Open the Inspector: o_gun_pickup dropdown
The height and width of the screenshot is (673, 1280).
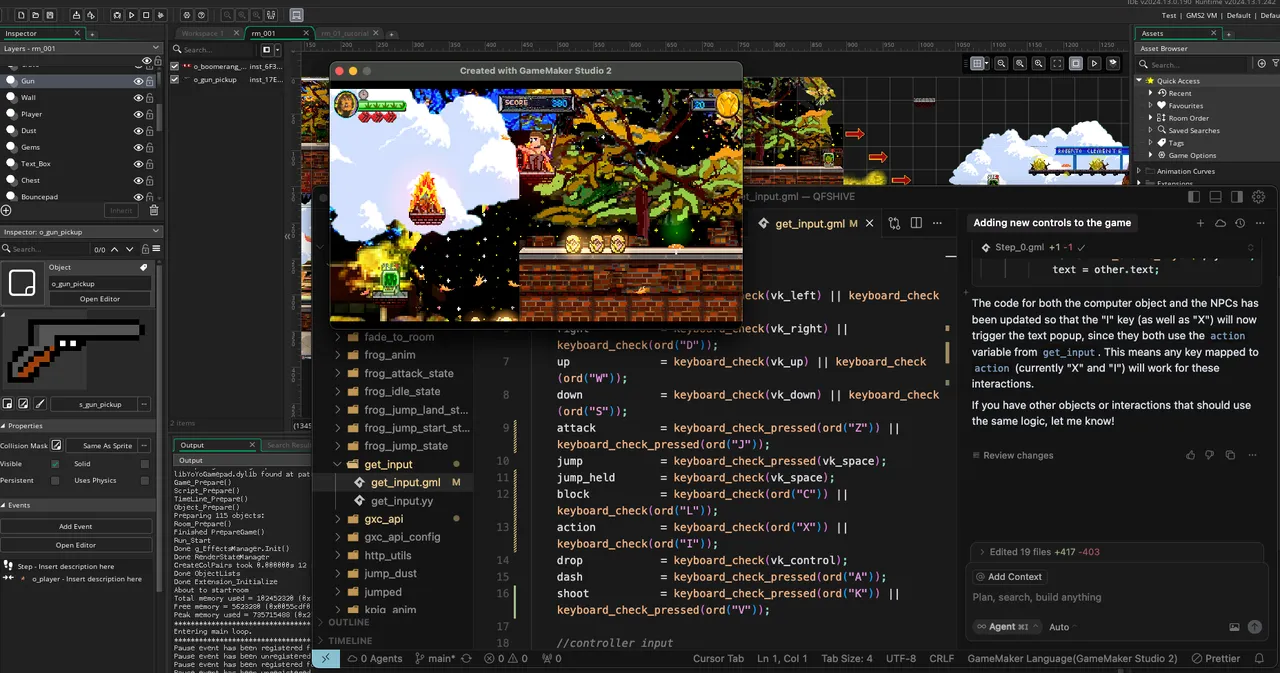[x=154, y=232]
